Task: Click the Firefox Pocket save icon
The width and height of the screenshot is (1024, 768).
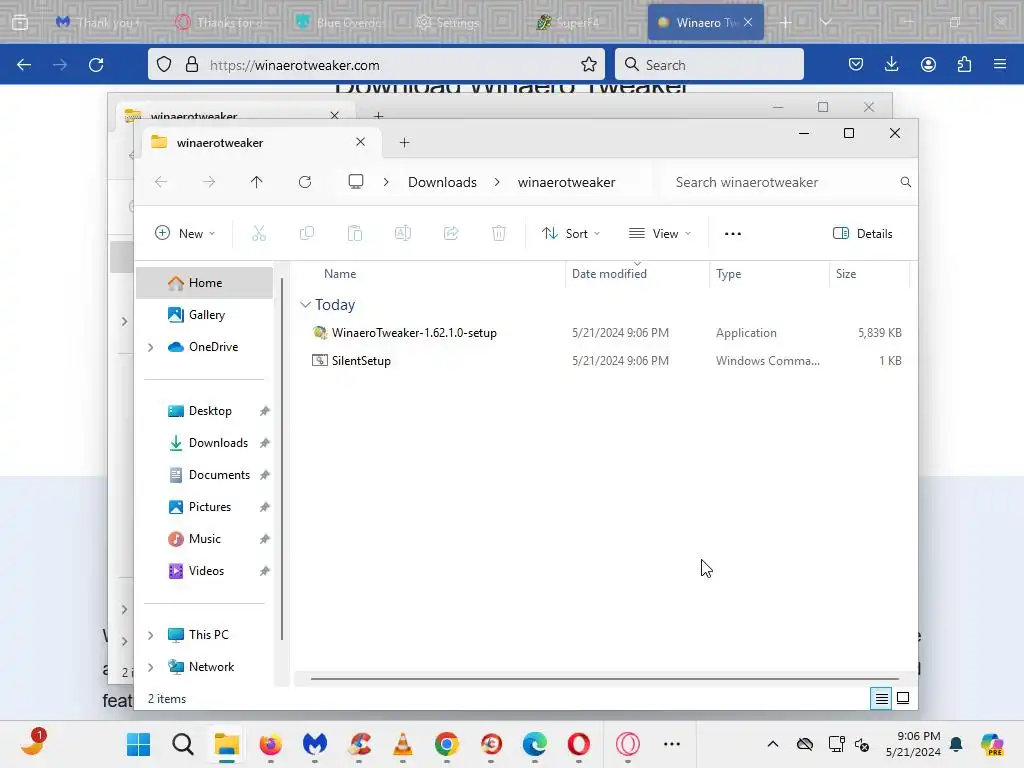Action: coord(856,64)
